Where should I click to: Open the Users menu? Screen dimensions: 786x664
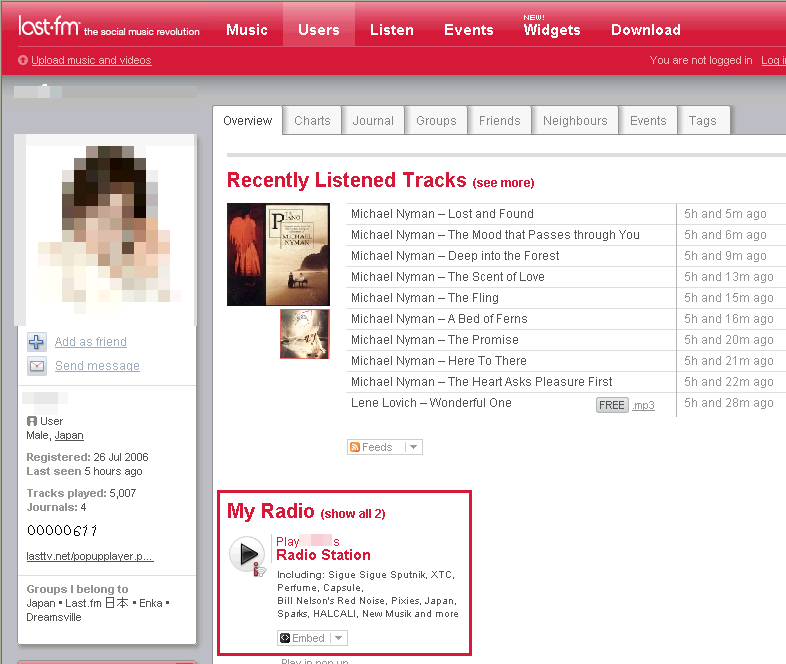point(319,30)
